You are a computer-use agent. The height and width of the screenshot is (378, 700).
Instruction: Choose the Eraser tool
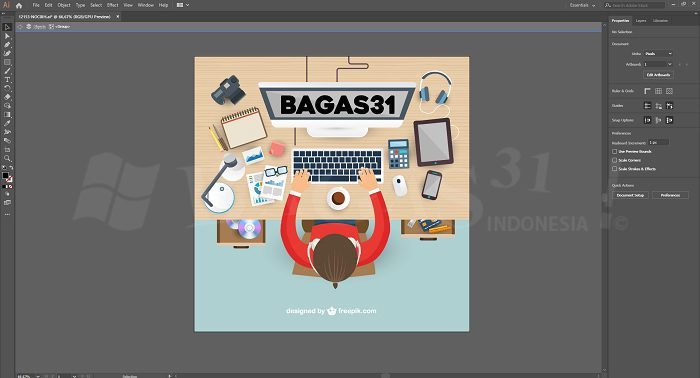[x=7, y=97]
